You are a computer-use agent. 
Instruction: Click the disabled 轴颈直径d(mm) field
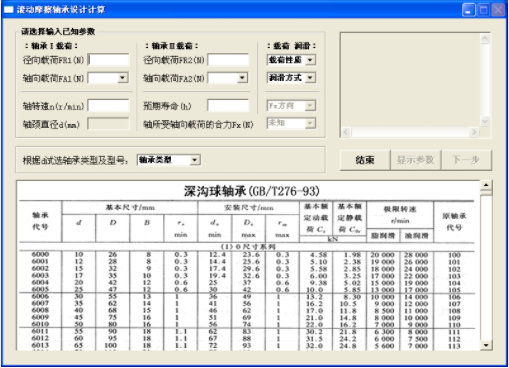point(108,124)
